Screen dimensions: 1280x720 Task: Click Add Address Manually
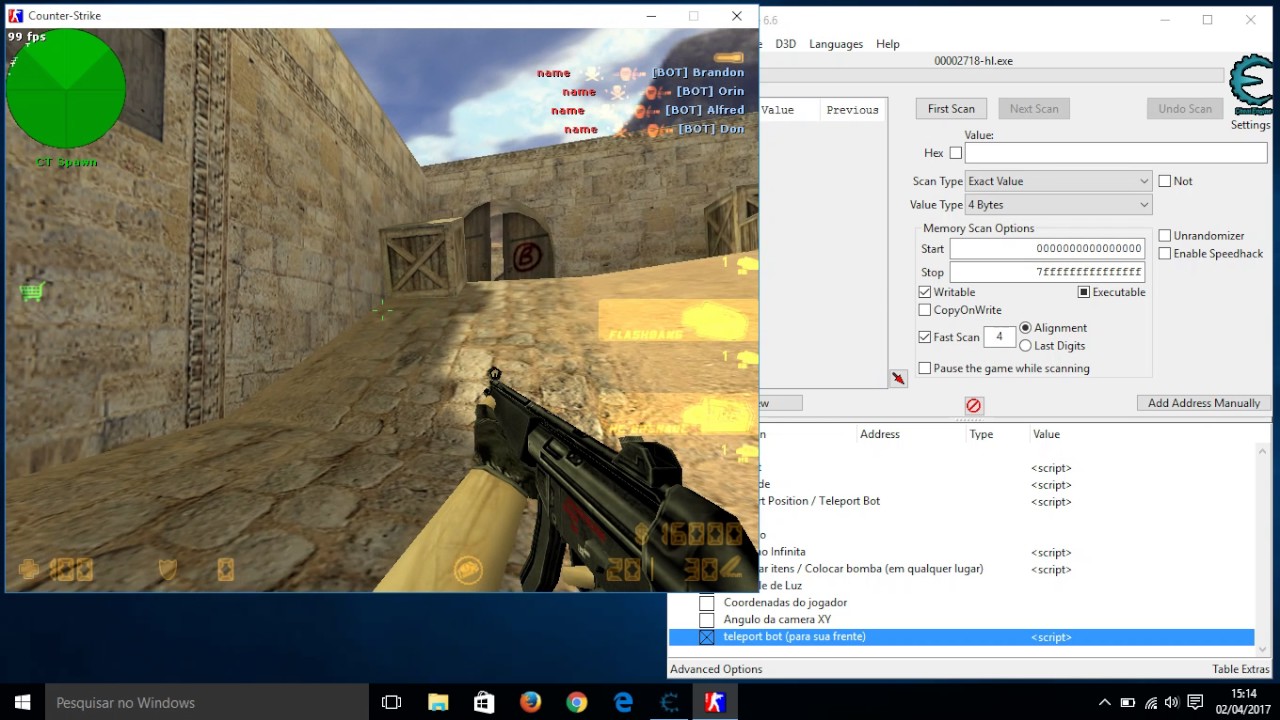tap(1204, 403)
